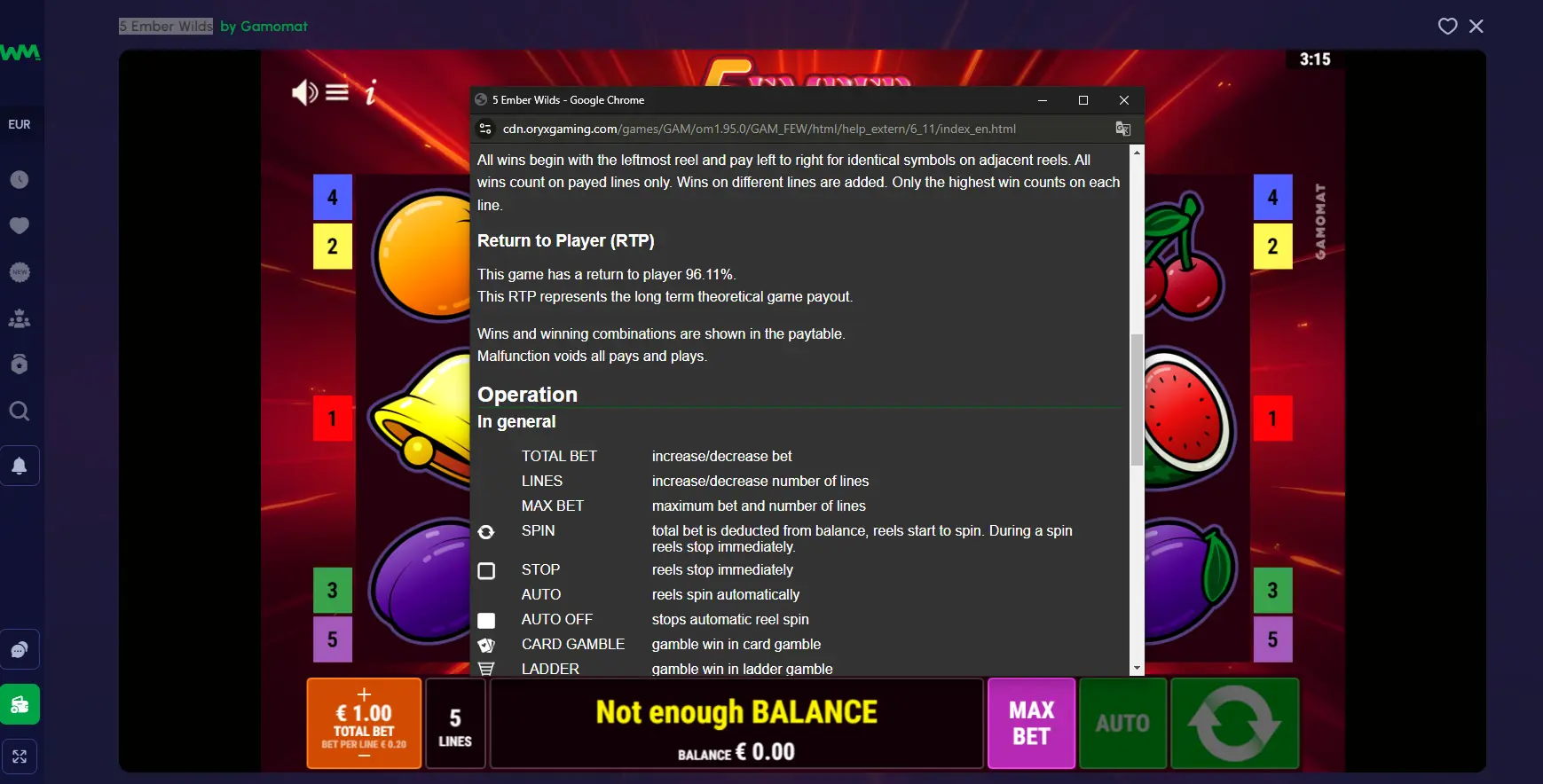Click the green slot machine sidebar button

coord(20,705)
